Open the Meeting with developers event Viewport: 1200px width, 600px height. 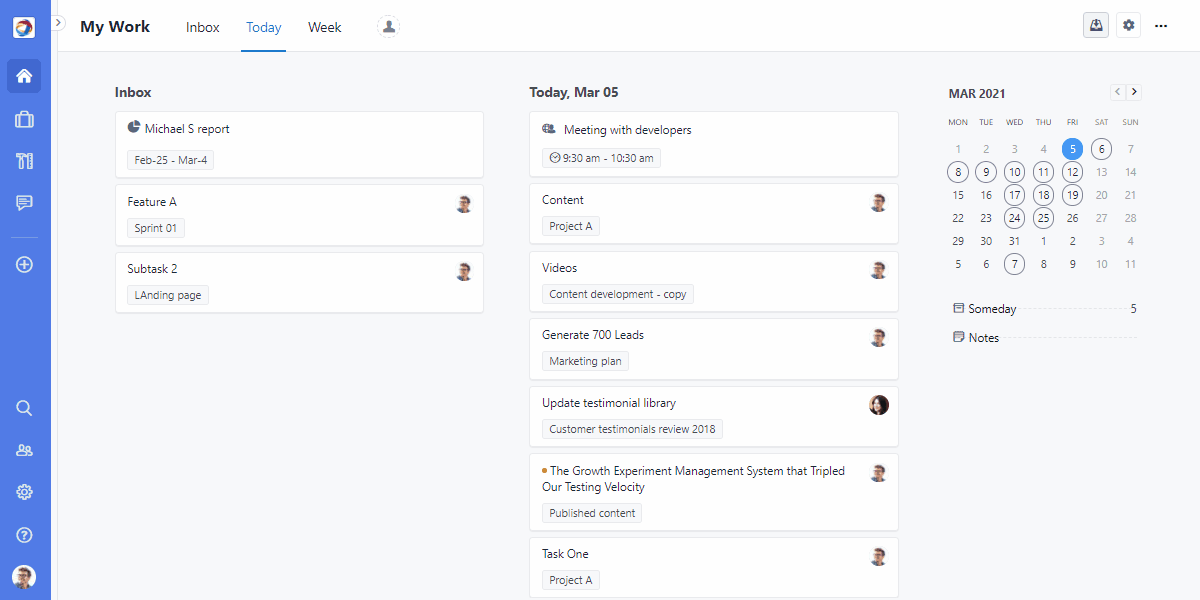click(714, 144)
